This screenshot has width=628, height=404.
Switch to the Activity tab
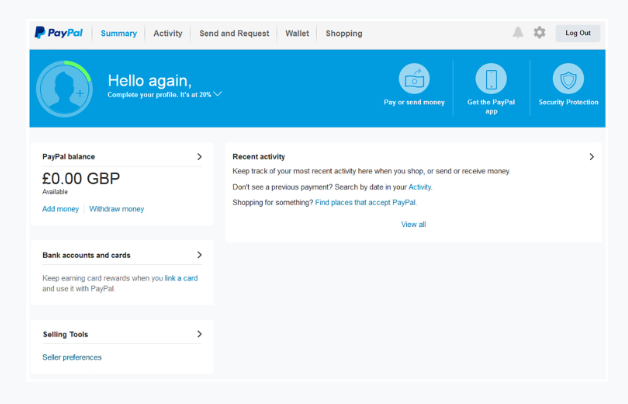tap(168, 33)
